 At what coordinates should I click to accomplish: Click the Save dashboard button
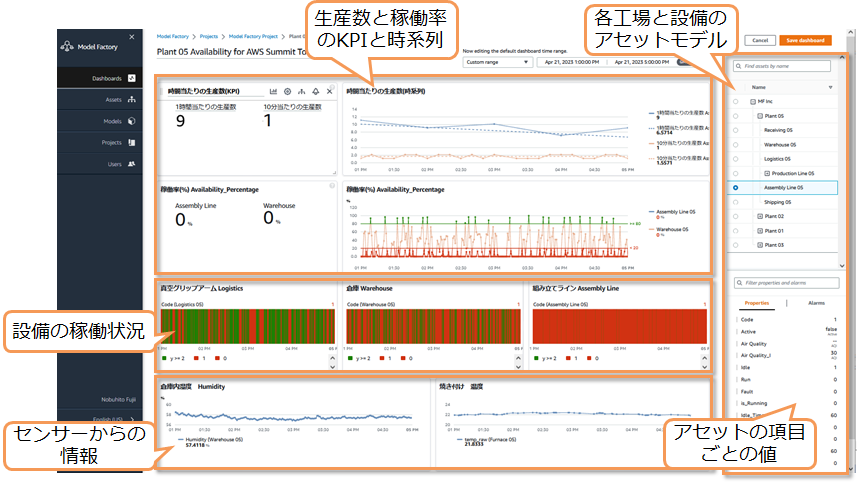(805, 40)
